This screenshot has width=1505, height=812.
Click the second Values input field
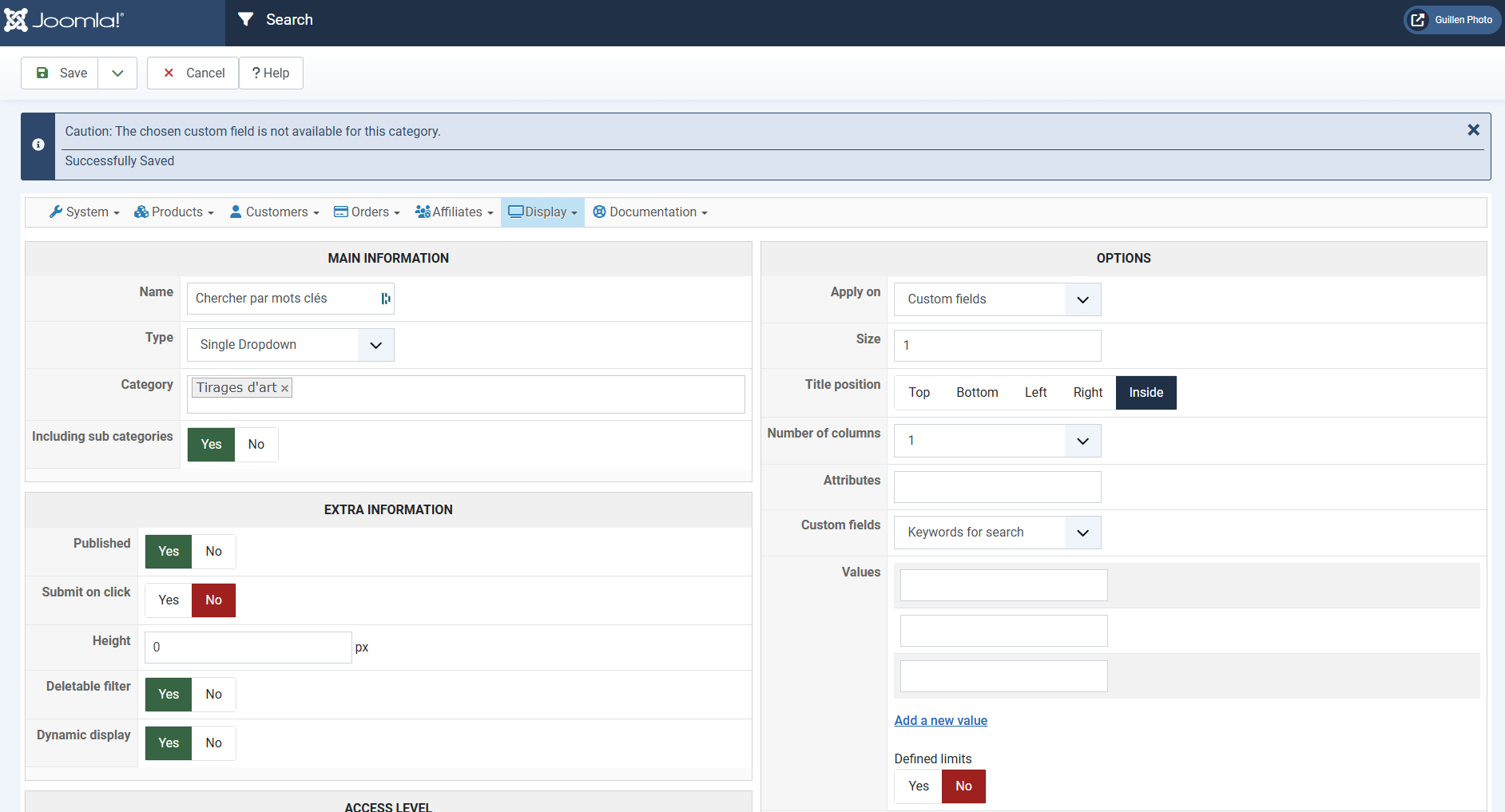click(x=1004, y=631)
